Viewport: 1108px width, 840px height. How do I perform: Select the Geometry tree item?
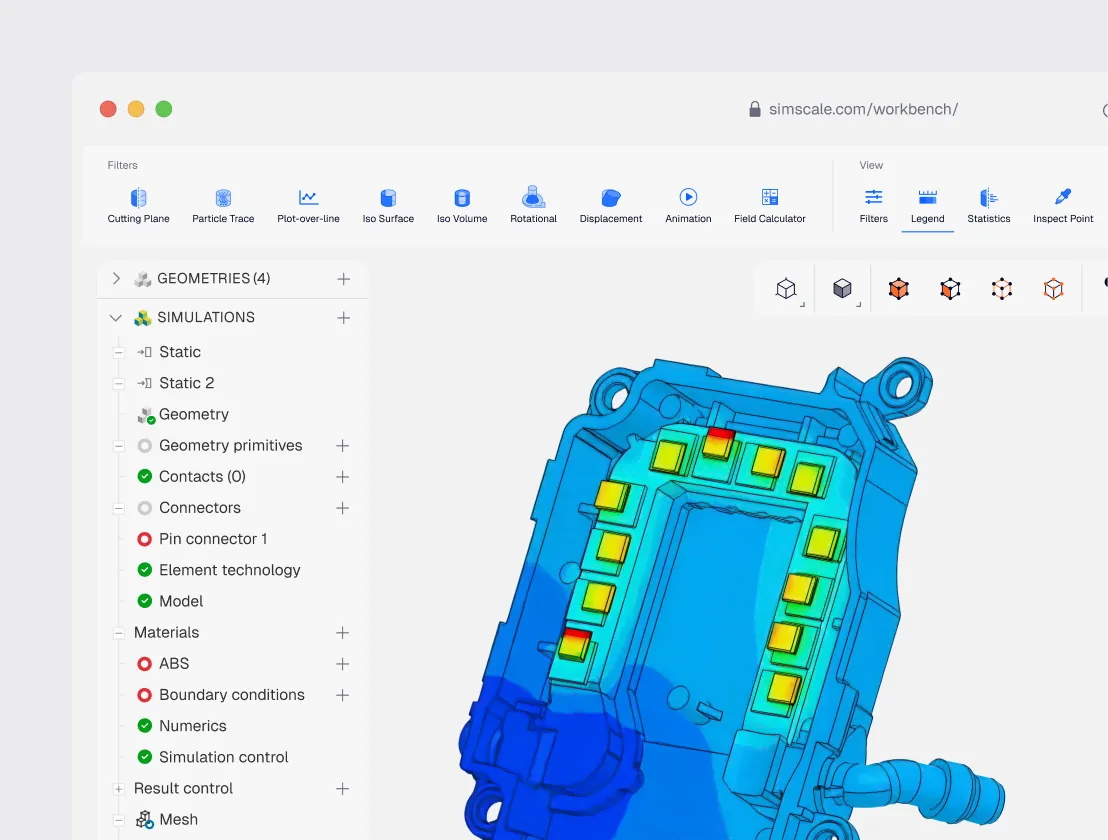point(194,414)
